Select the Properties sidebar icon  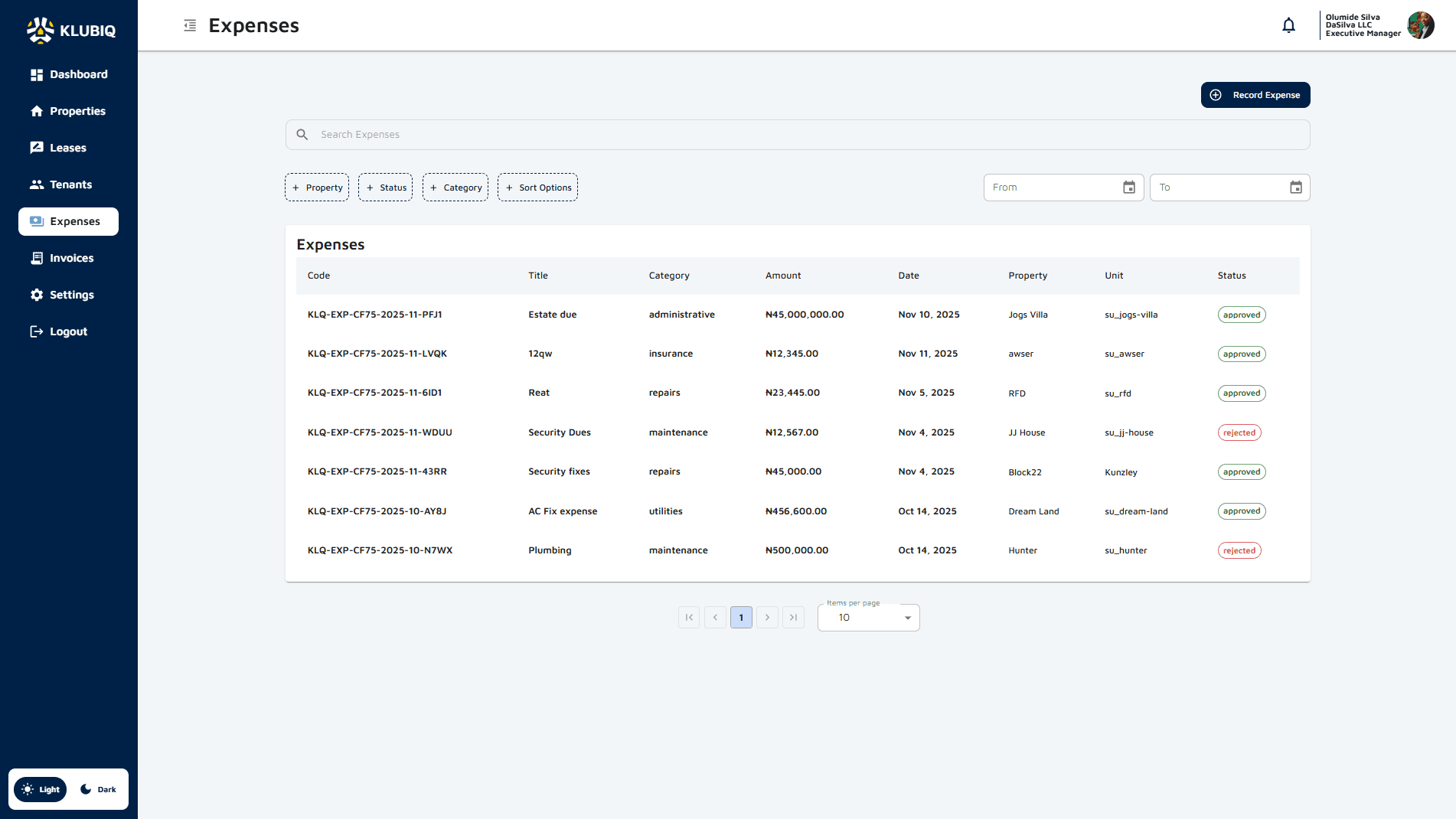(x=37, y=111)
